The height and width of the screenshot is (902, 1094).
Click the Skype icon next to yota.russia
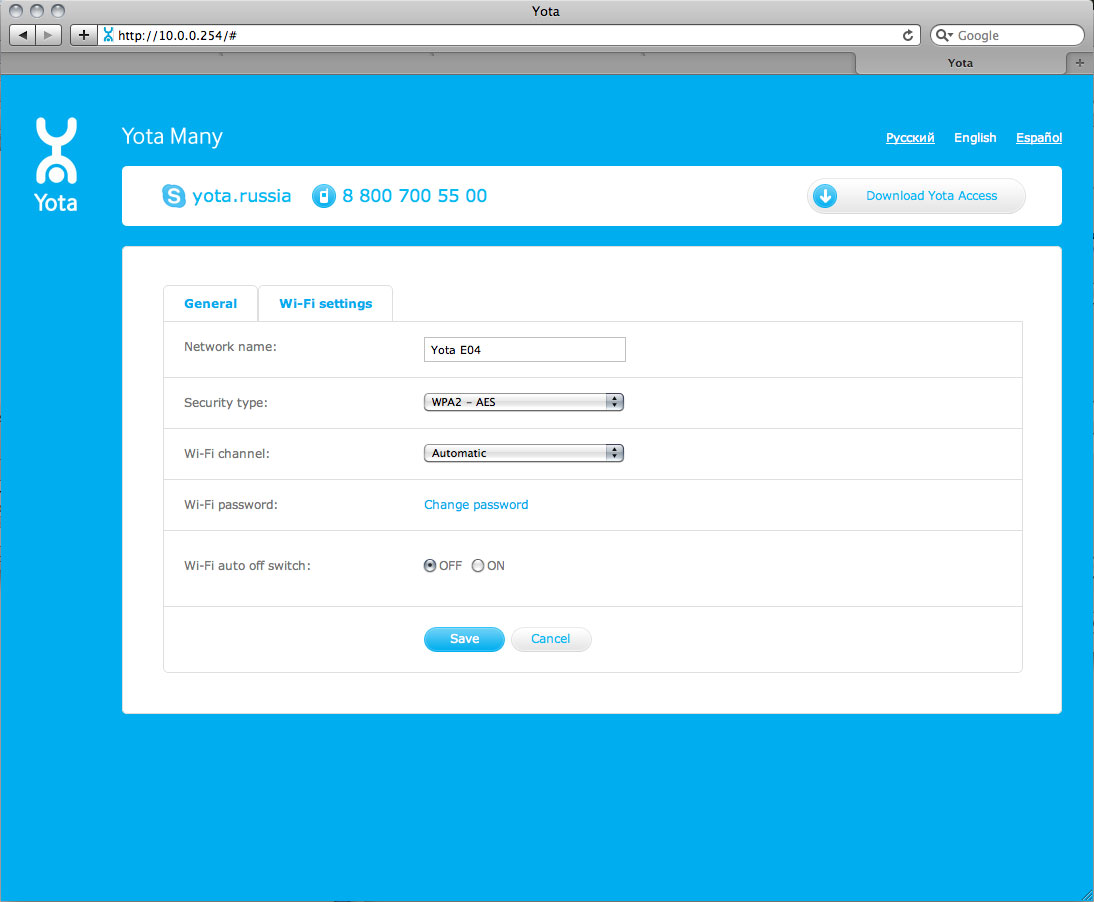tap(174, 196)
